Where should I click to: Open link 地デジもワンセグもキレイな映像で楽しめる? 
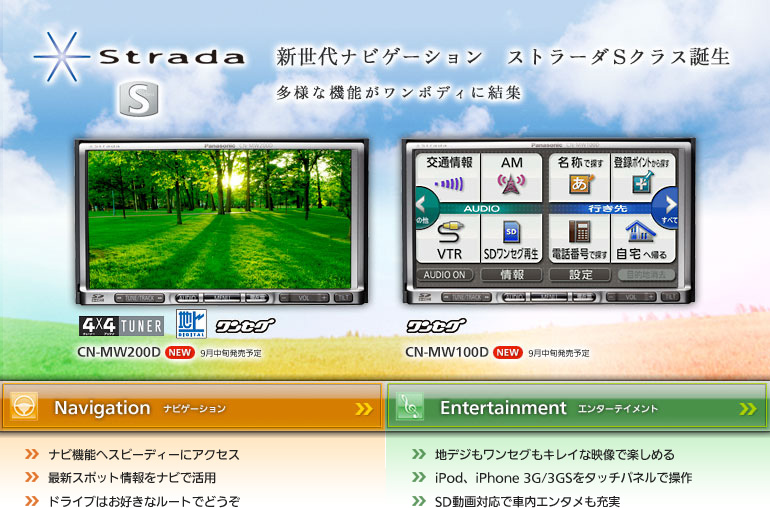tap(554, 454)
